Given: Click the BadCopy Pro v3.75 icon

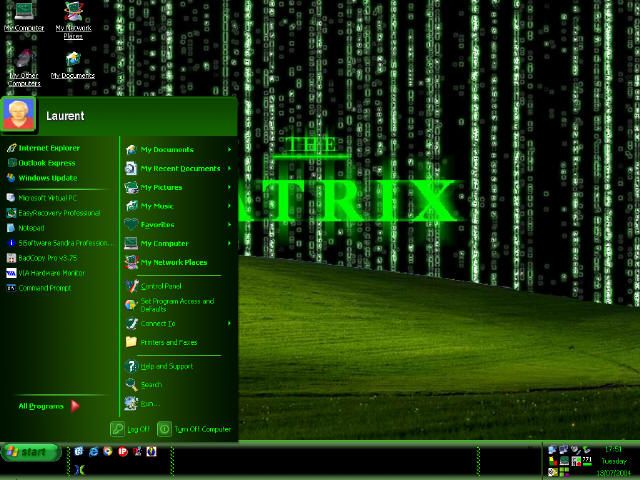Looking at the screenshot, I should tap(11, 258).
